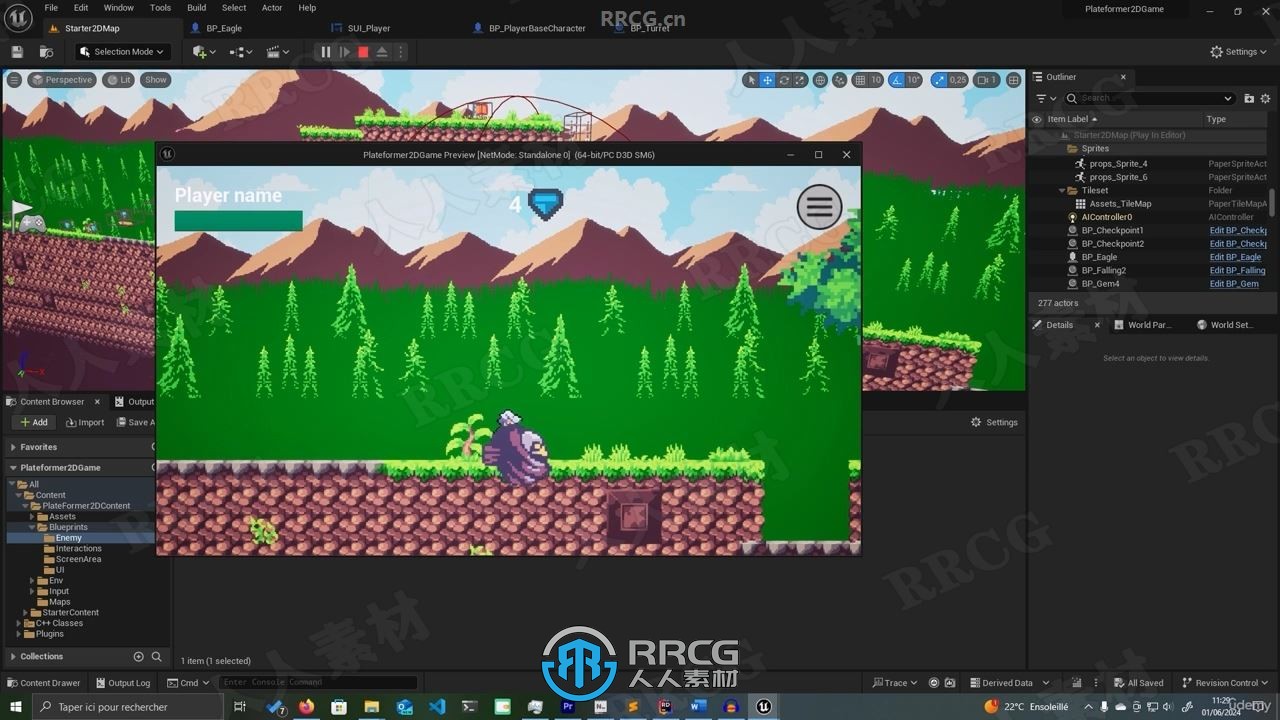The width and height of the screenshot is (1280, 720).
Task: Stop the play session with the red square
Action: 363,52
